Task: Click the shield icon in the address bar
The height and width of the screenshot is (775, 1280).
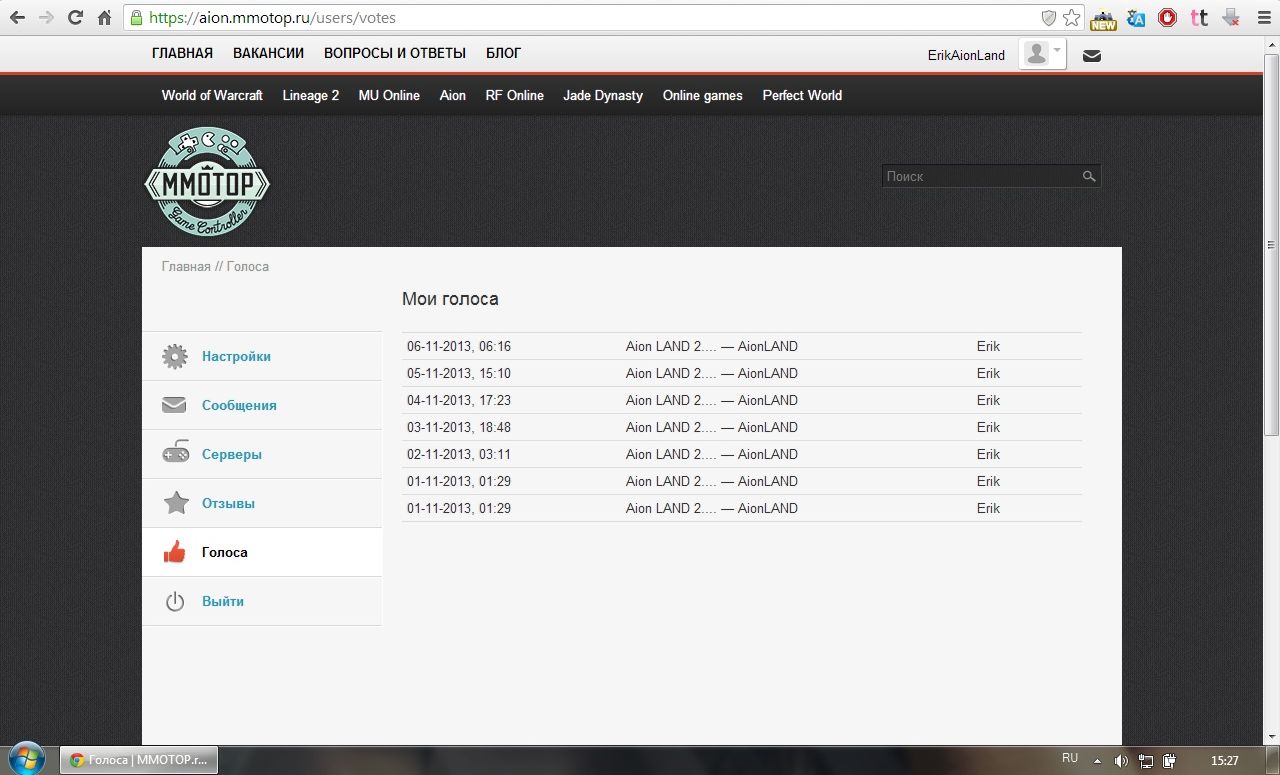Action: click(1048, 18)
